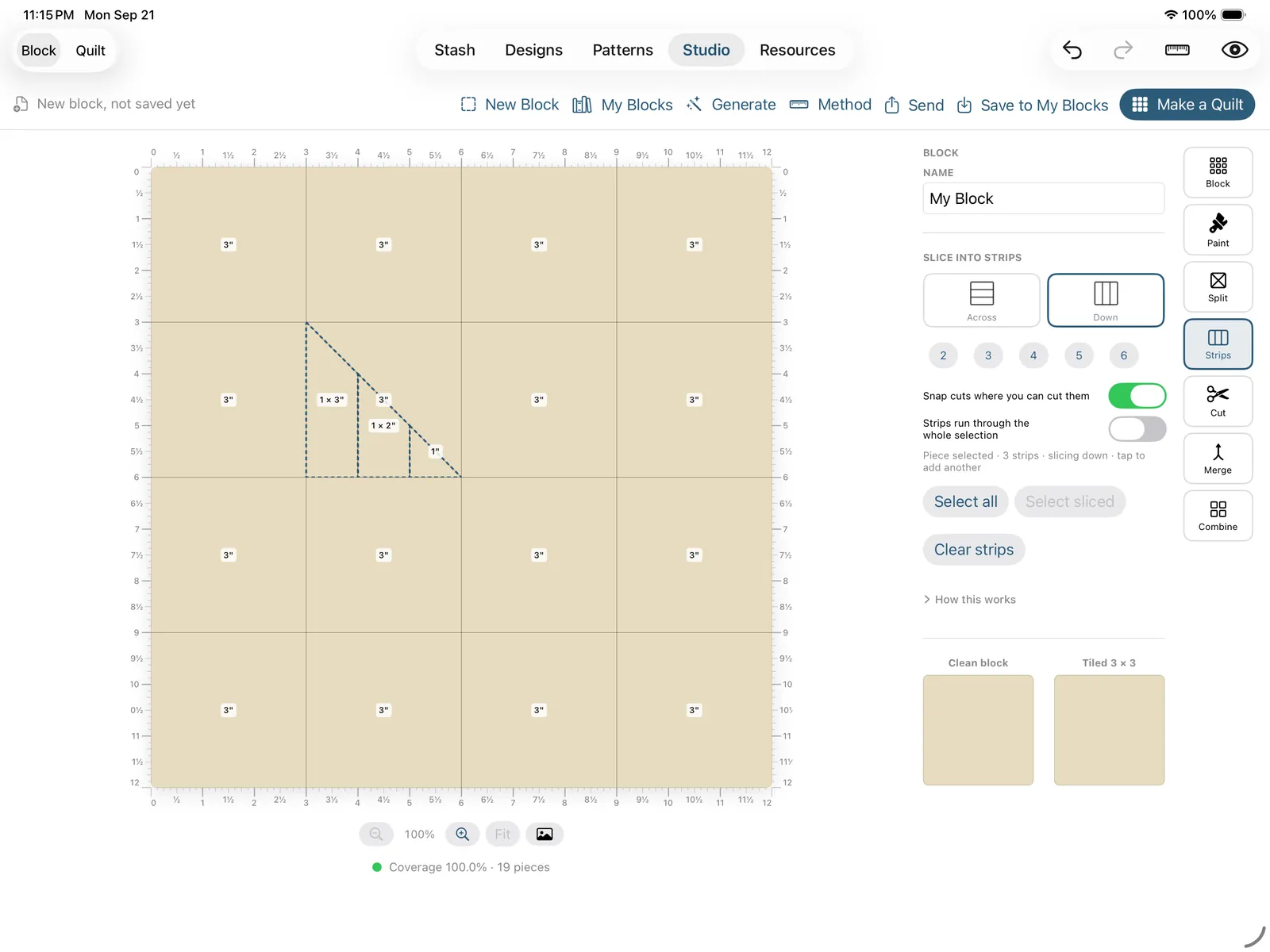This screenshot has width=1270, height=952.
Task: Set strip count to 6
Action: (x=1123, y=355)
